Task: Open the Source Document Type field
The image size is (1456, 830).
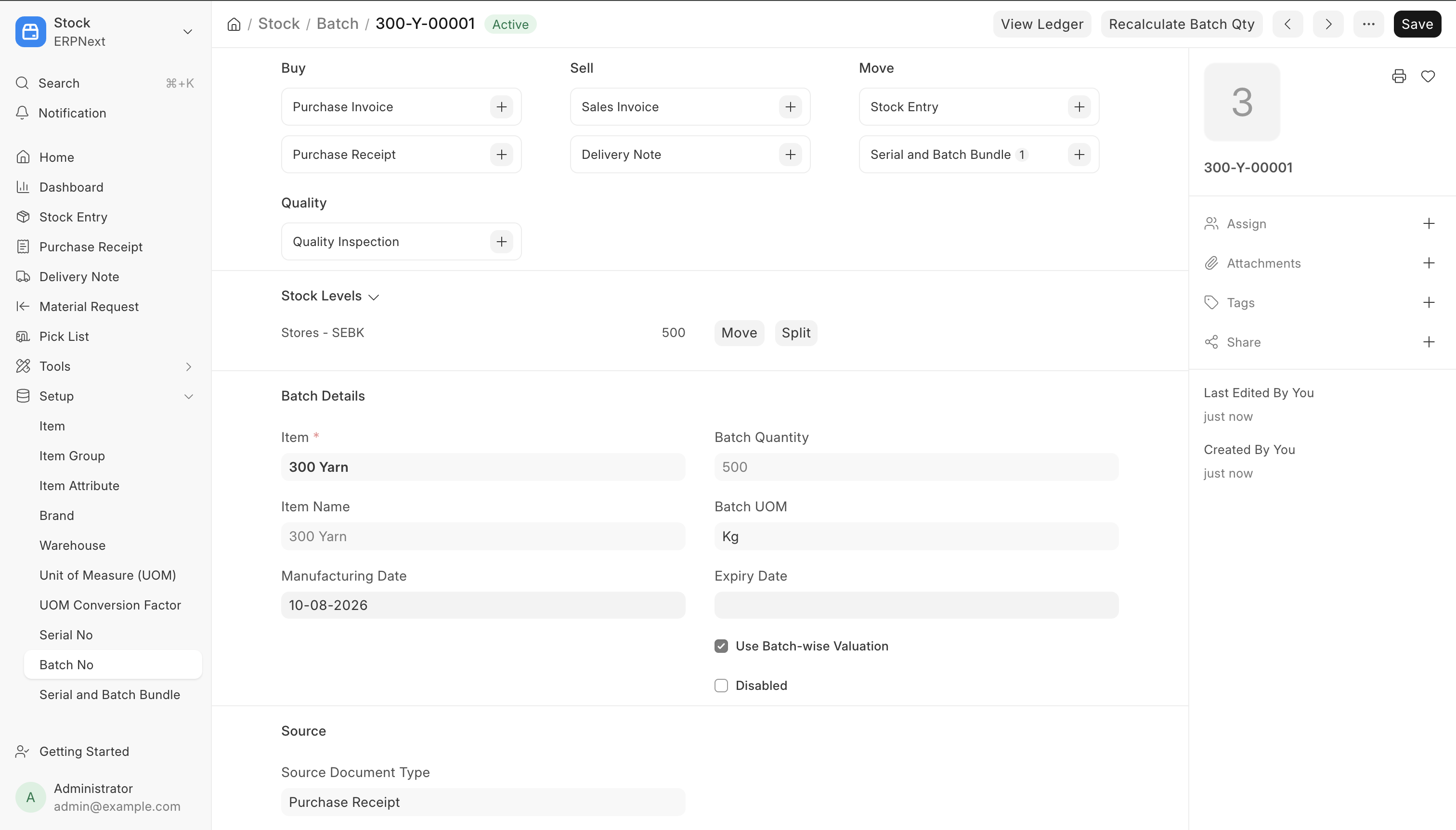Action: click(483, 802)
